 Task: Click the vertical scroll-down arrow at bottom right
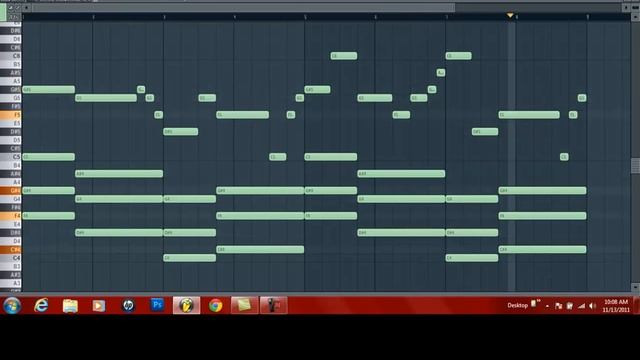pyautogui.click(x=636, y=287)
